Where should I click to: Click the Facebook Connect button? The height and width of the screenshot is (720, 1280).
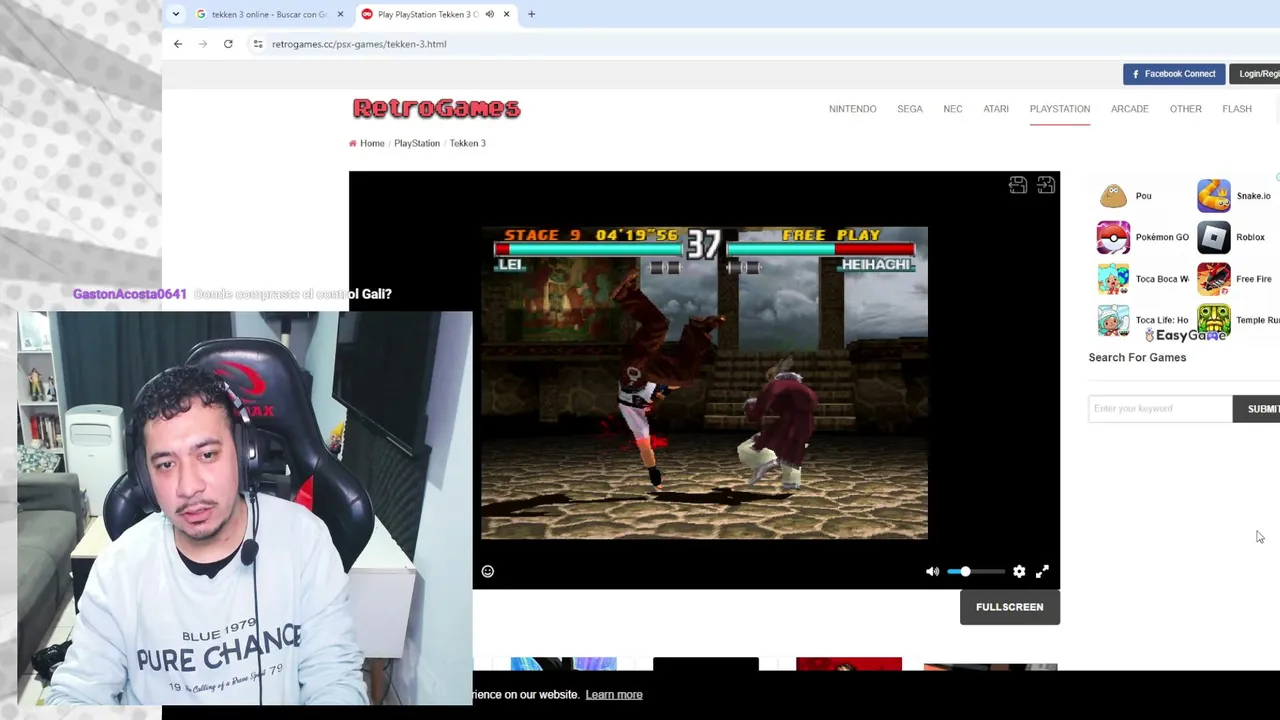click(1174, 74)
